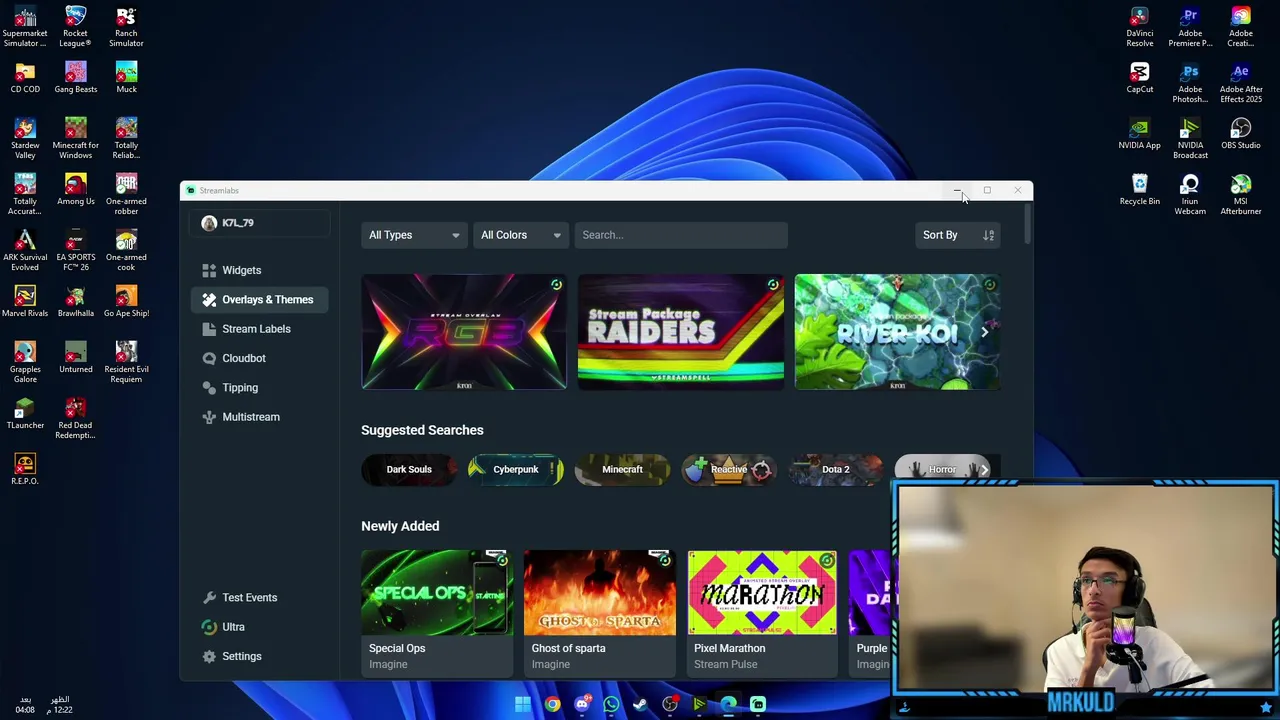The image size is (1280, 720).
Task: Select the Stardew Valley desktop icon
Action: [25, 138]
